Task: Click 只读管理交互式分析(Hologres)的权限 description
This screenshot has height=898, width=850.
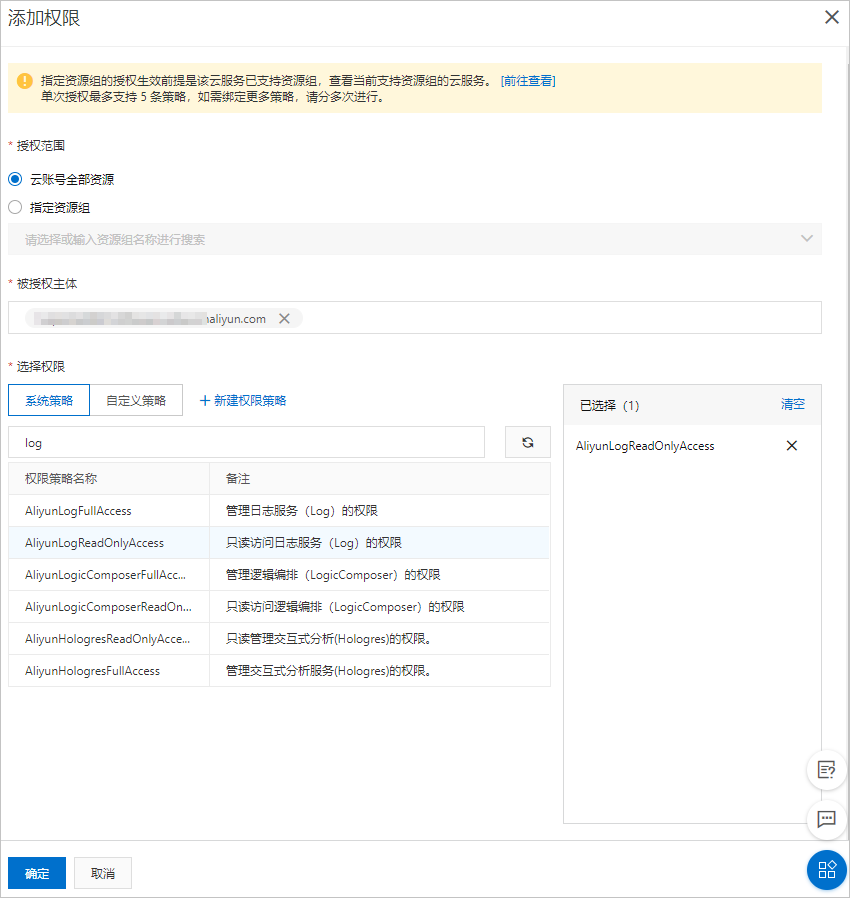Action: [x=329, y=639]
